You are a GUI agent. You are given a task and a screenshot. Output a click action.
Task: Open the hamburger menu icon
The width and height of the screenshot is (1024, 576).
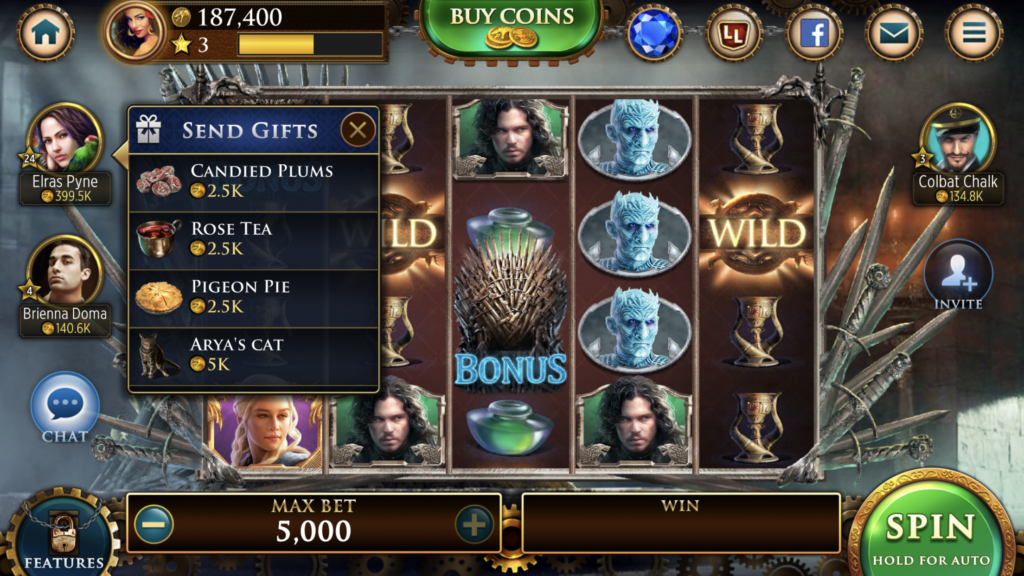click(x=973, y=33)
